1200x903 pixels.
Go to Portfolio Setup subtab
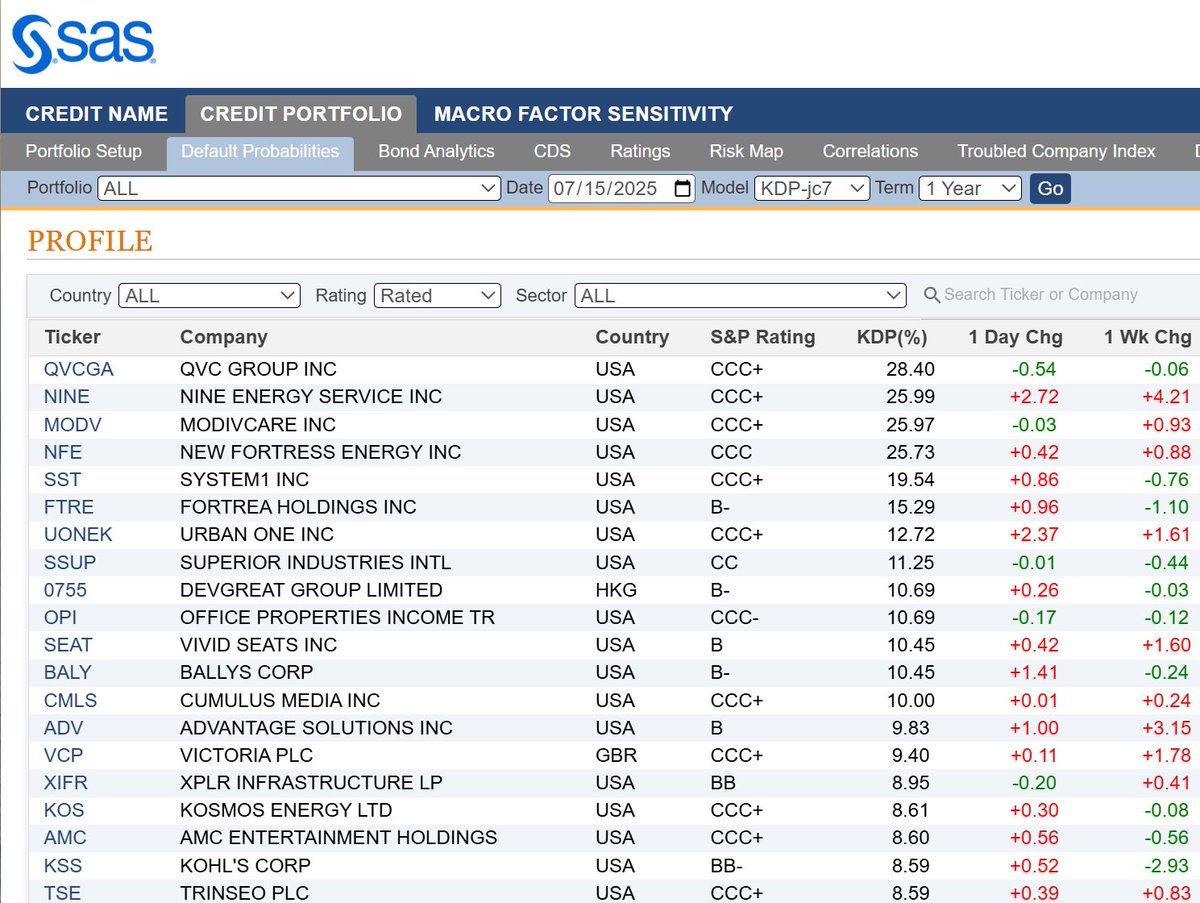click(84, 152)
